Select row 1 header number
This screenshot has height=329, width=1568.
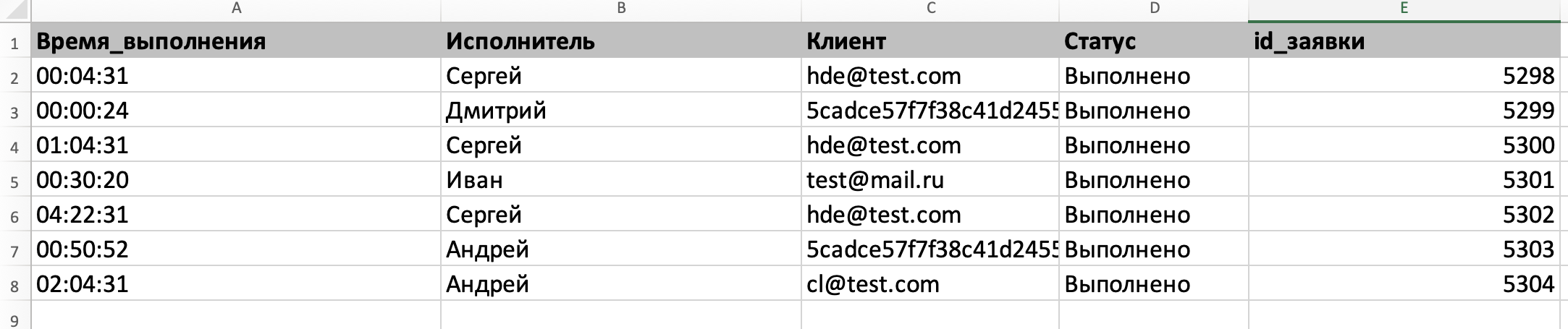click(x=14, y=43)
